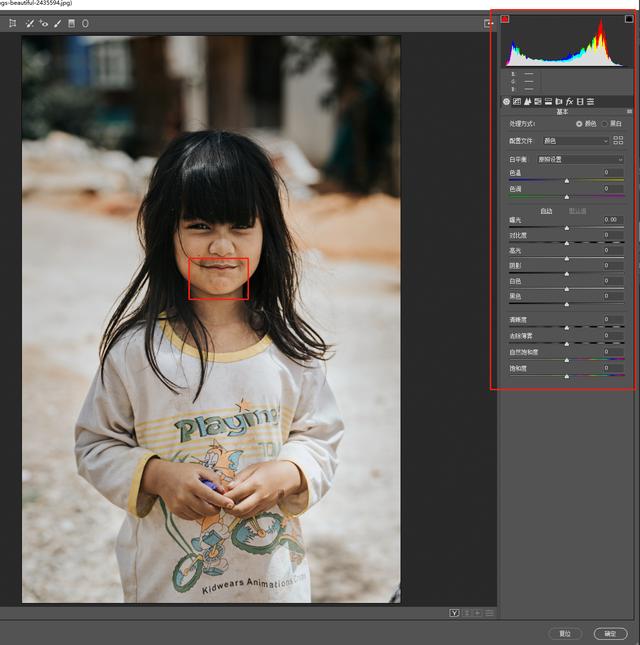640x645 pixels.
Task: Click the 对比度 contrast slider handle
Action: [567, 243]
